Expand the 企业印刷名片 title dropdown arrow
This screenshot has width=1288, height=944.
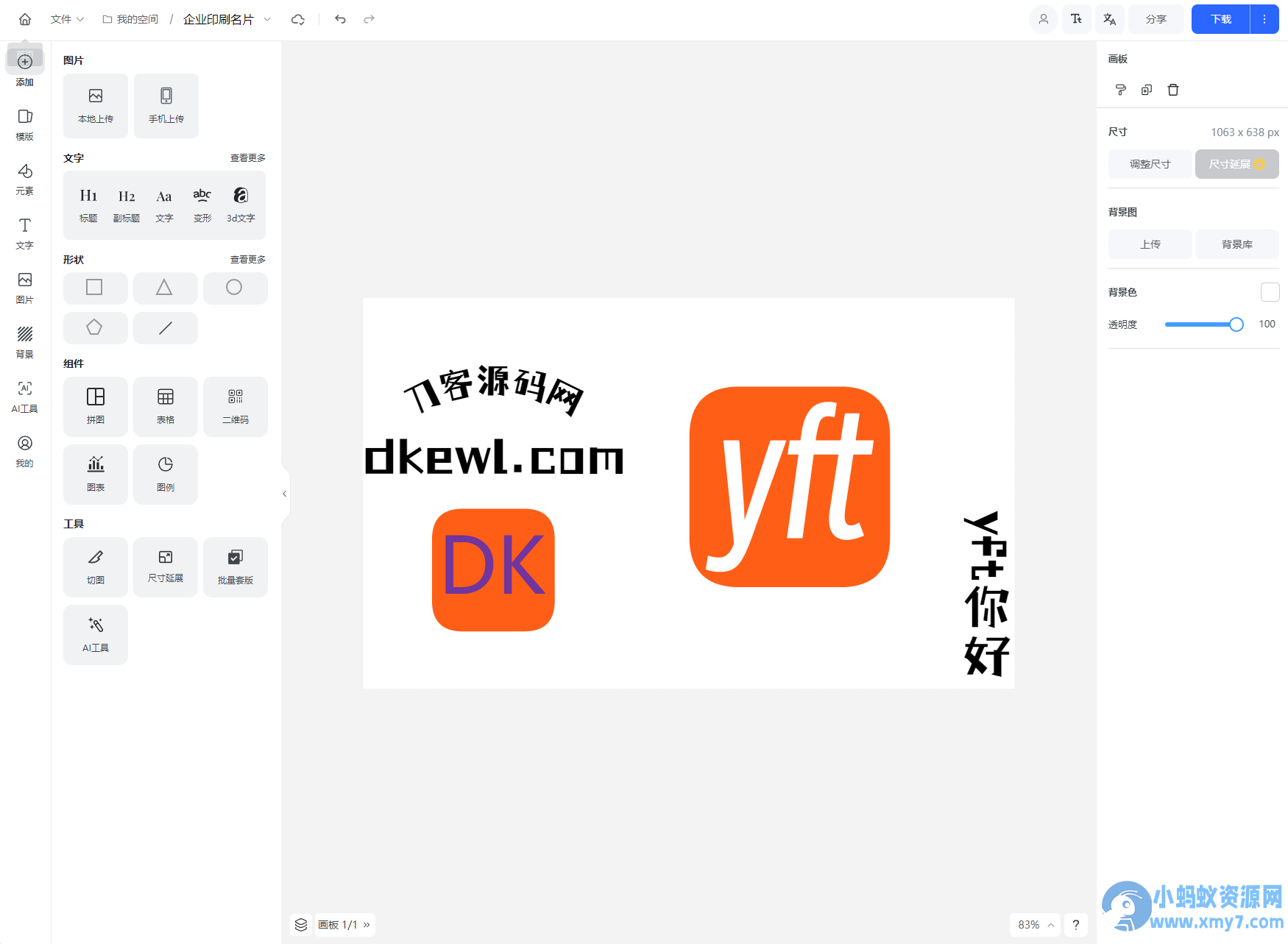point(267,19)
